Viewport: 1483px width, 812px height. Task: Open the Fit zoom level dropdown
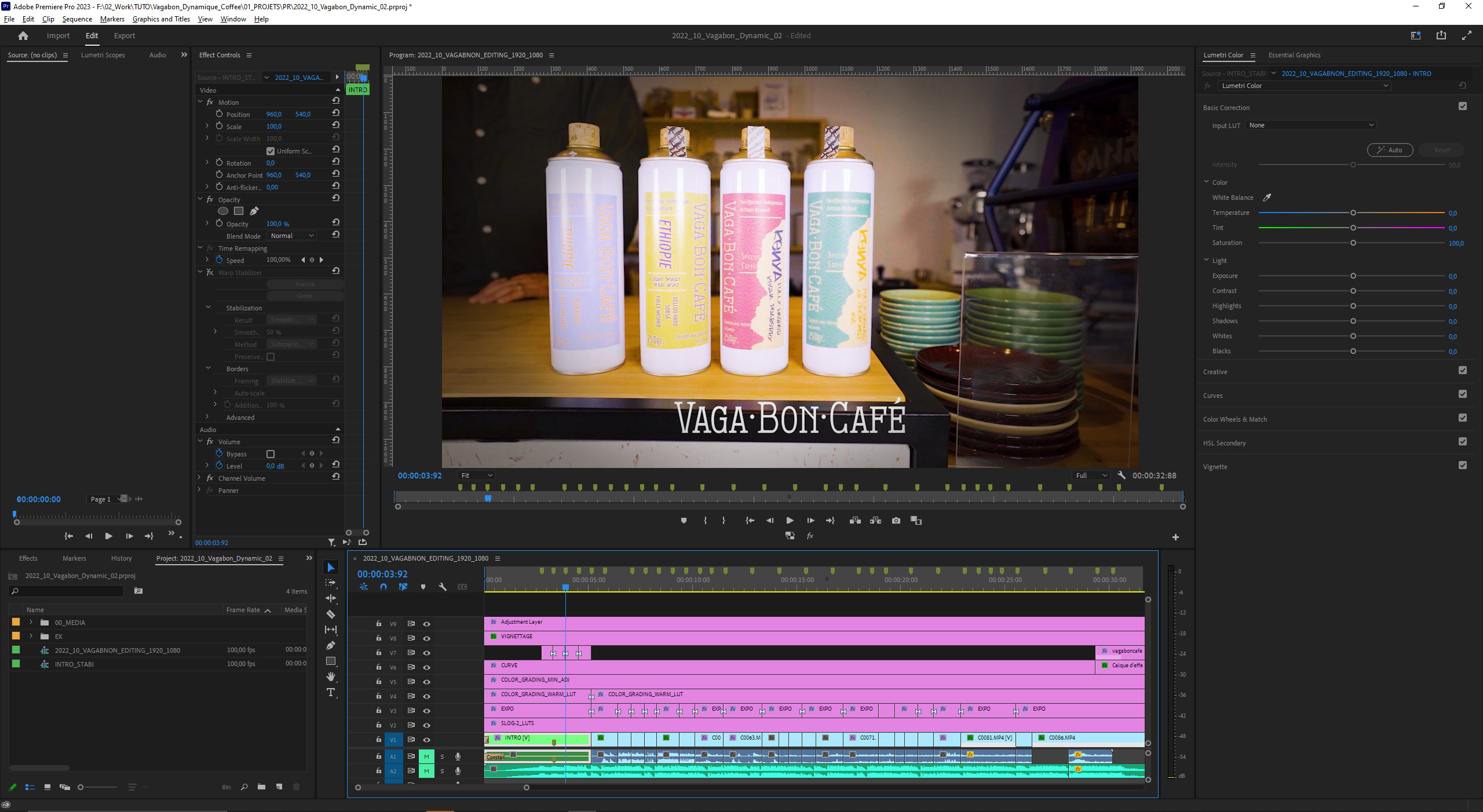[x=476, y=476]
